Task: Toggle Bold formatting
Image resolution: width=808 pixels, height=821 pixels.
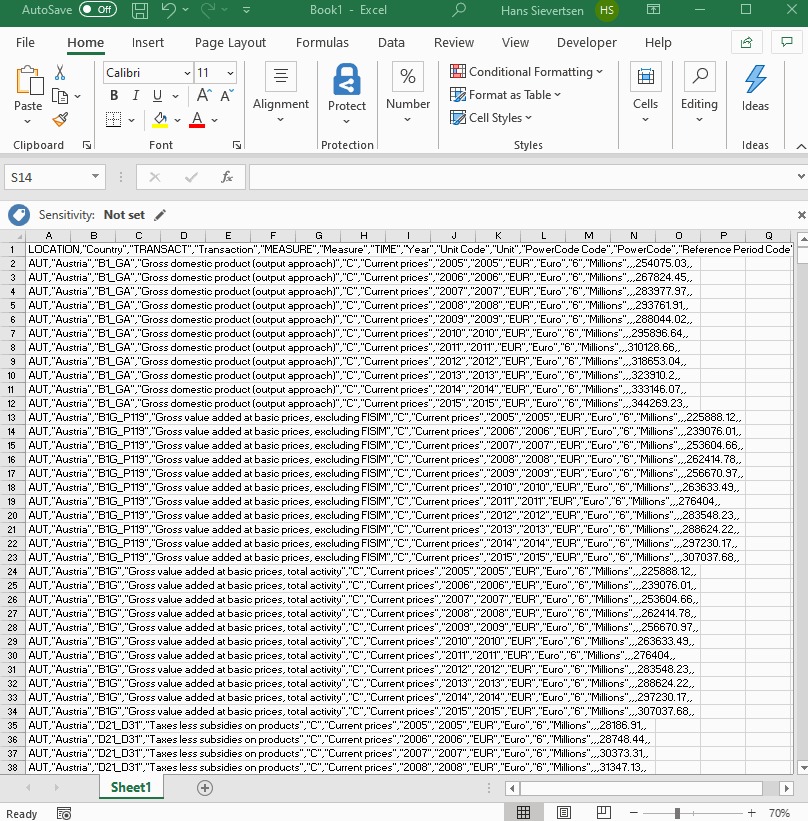Action: click(x=114, y=96)
